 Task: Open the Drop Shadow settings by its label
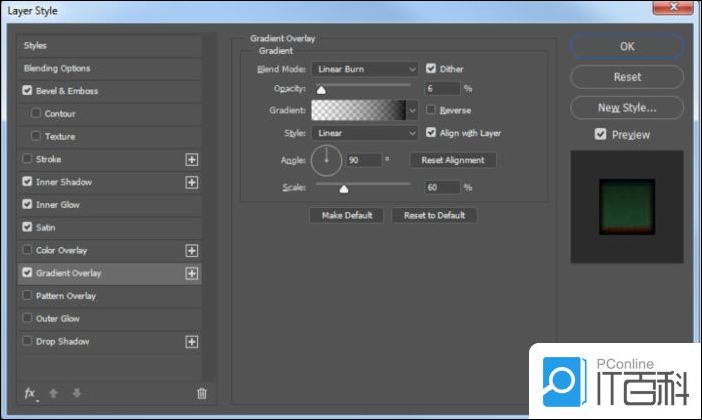(63, 342)
